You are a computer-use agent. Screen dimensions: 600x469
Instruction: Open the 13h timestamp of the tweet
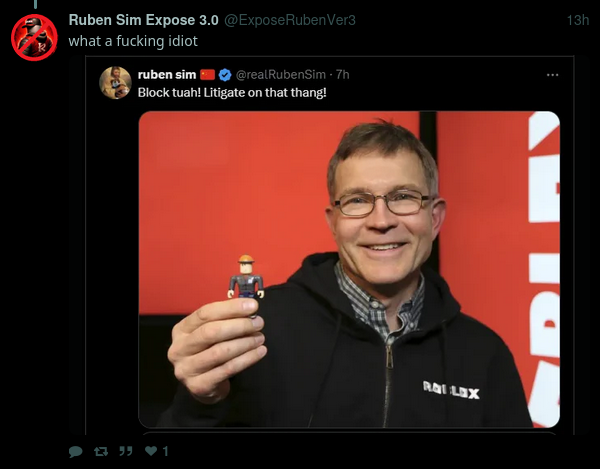click(x=577, y=20)
